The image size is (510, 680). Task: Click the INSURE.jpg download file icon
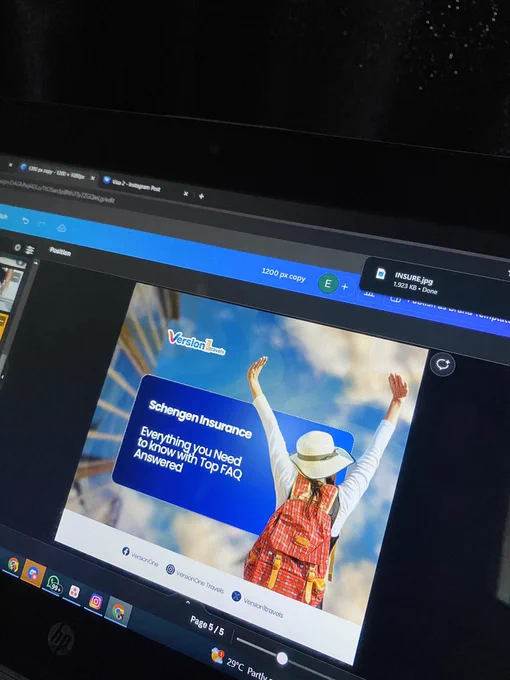pos(380,273)
